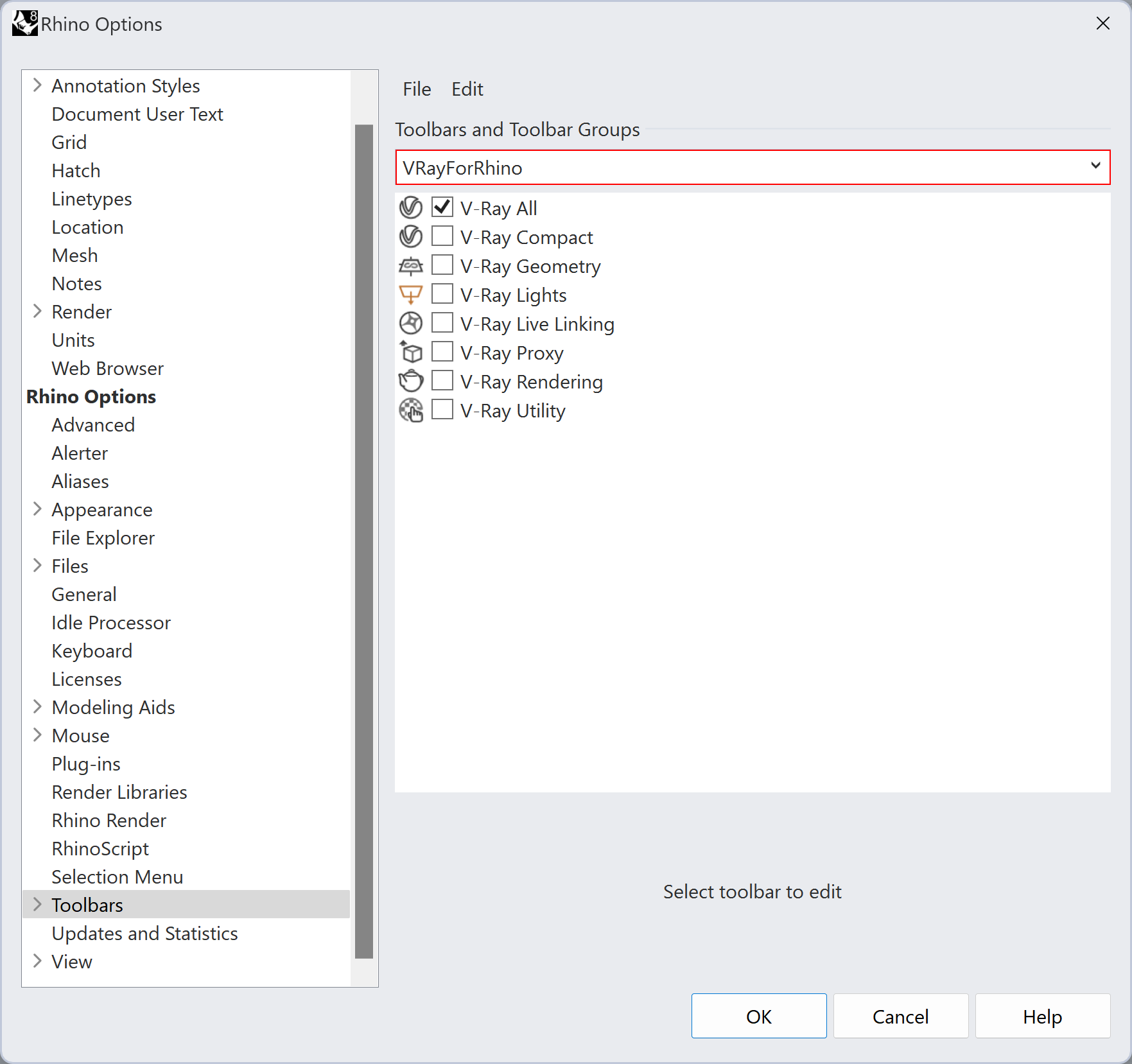Select the Selection Menu options page
1132x1064 pixels.
118,877
